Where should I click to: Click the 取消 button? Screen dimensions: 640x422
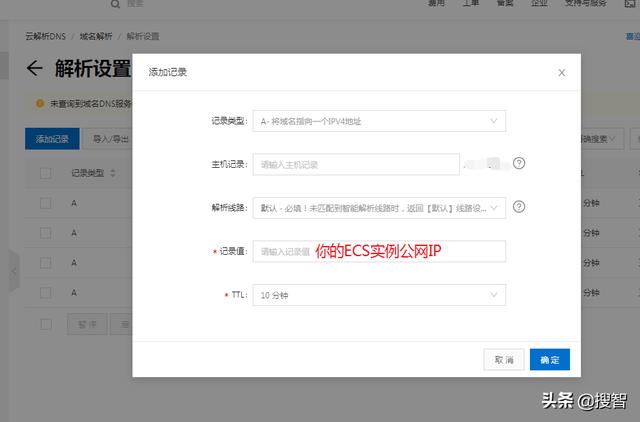click(504, 360)
